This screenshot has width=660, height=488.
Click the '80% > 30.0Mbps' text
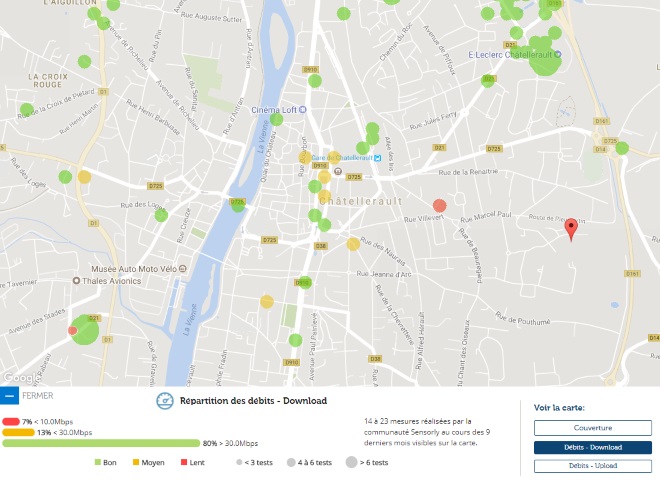tap(230, 443)
